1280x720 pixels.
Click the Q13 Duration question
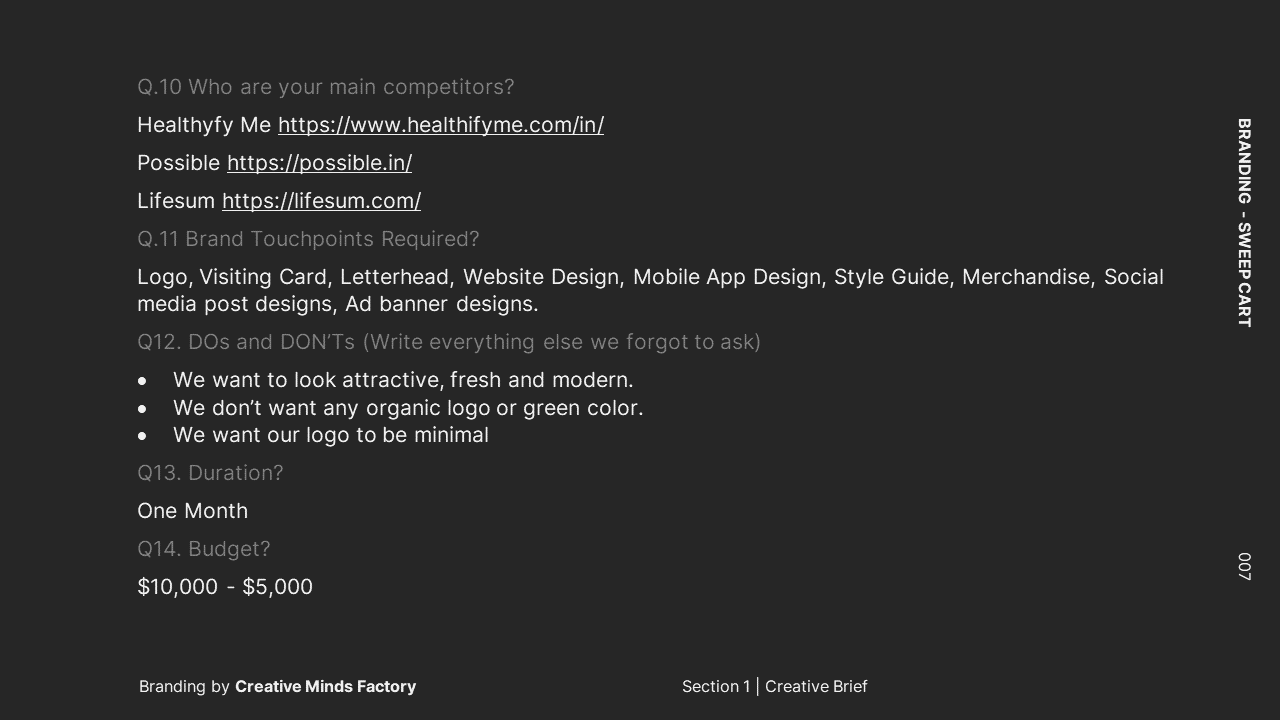pos(210,473)
